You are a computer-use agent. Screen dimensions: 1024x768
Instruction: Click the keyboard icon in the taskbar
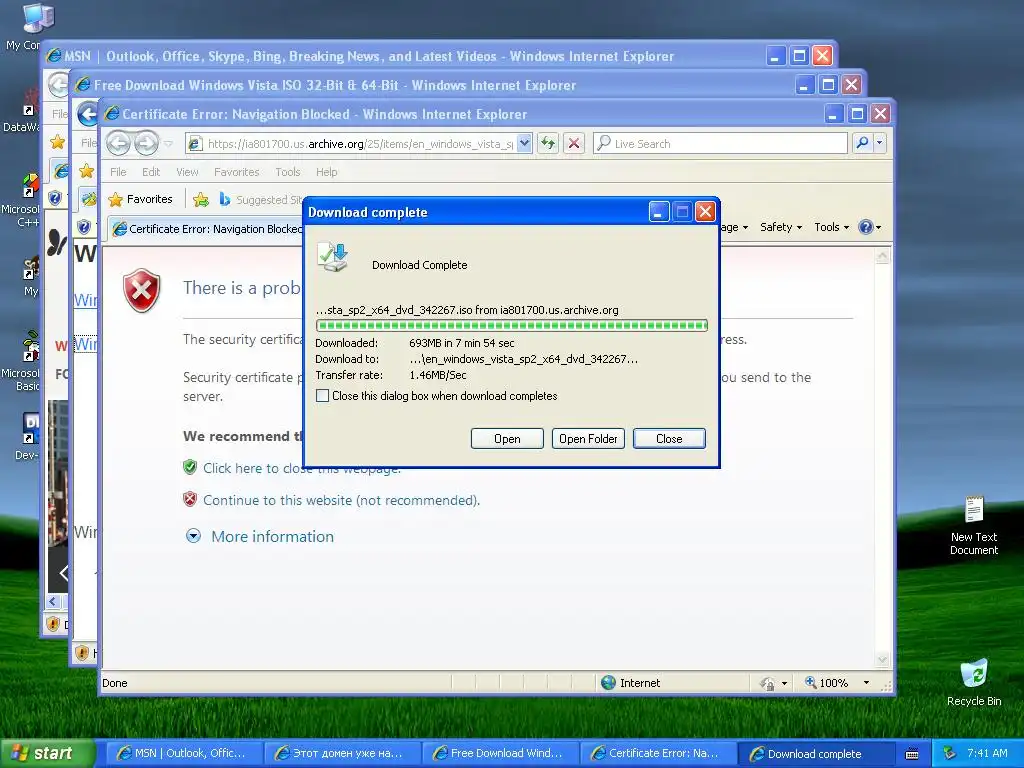click(912, 754)
